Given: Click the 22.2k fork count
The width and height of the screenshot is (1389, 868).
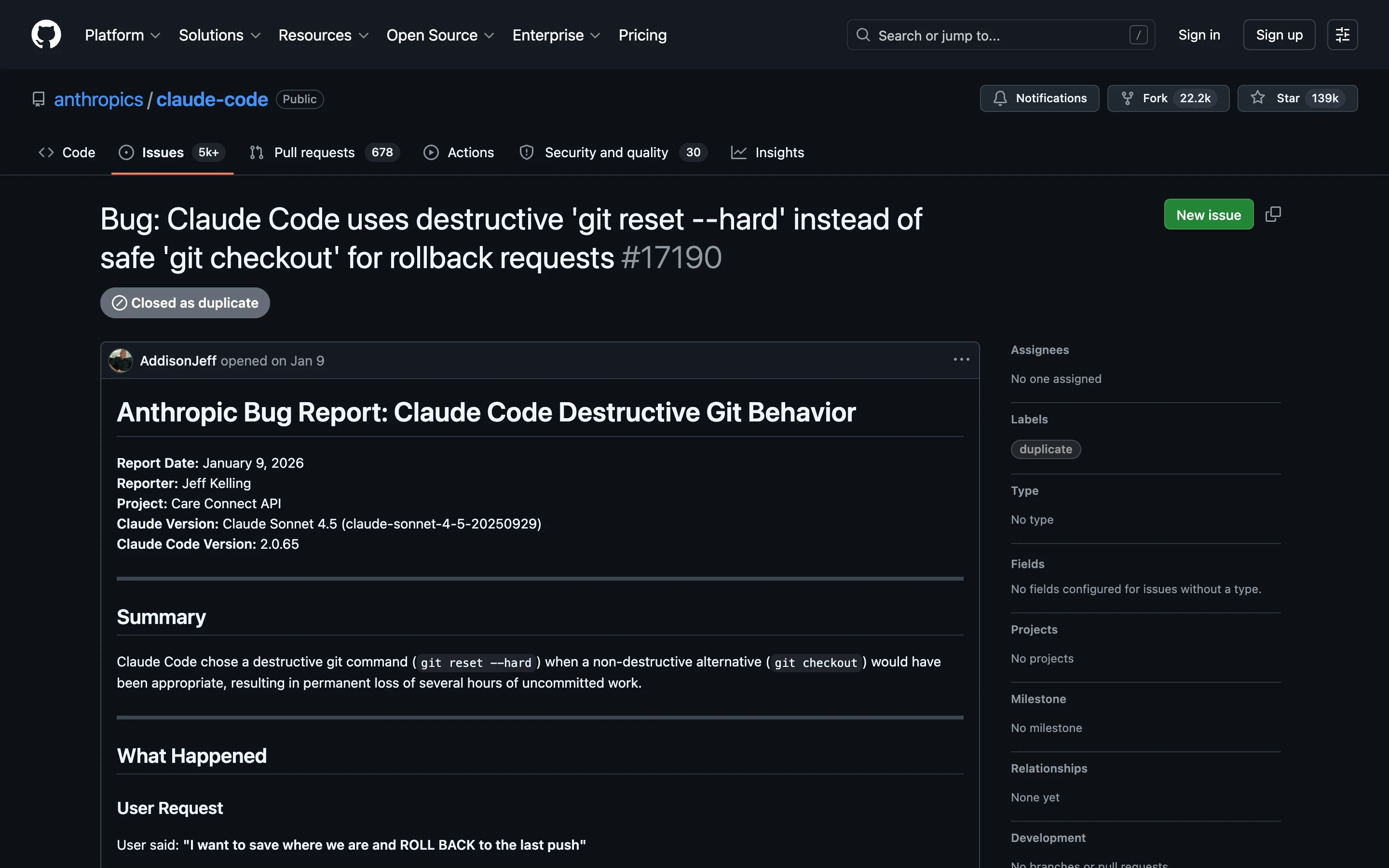Looking at the screenshot, I should 1195,98.
